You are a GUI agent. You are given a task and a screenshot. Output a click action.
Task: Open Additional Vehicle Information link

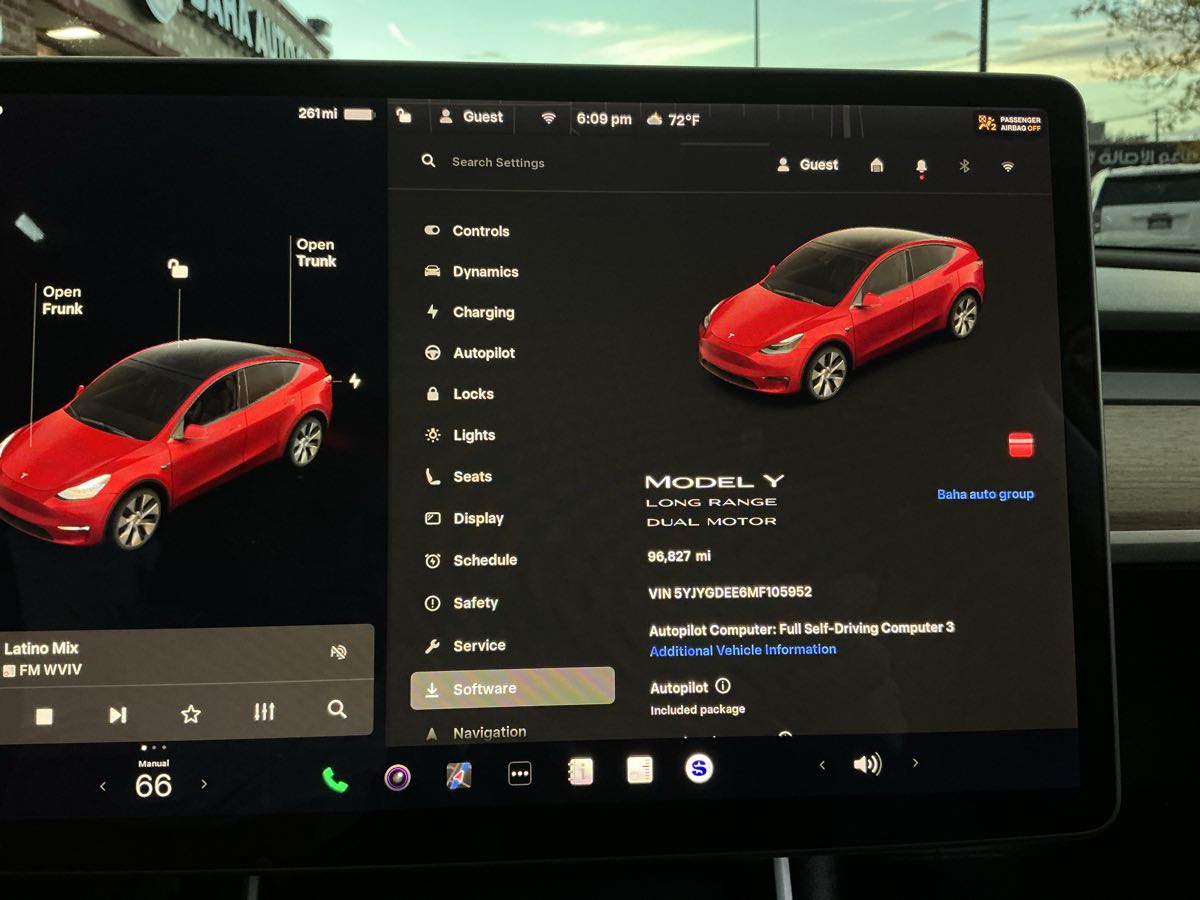click(742, 650)
